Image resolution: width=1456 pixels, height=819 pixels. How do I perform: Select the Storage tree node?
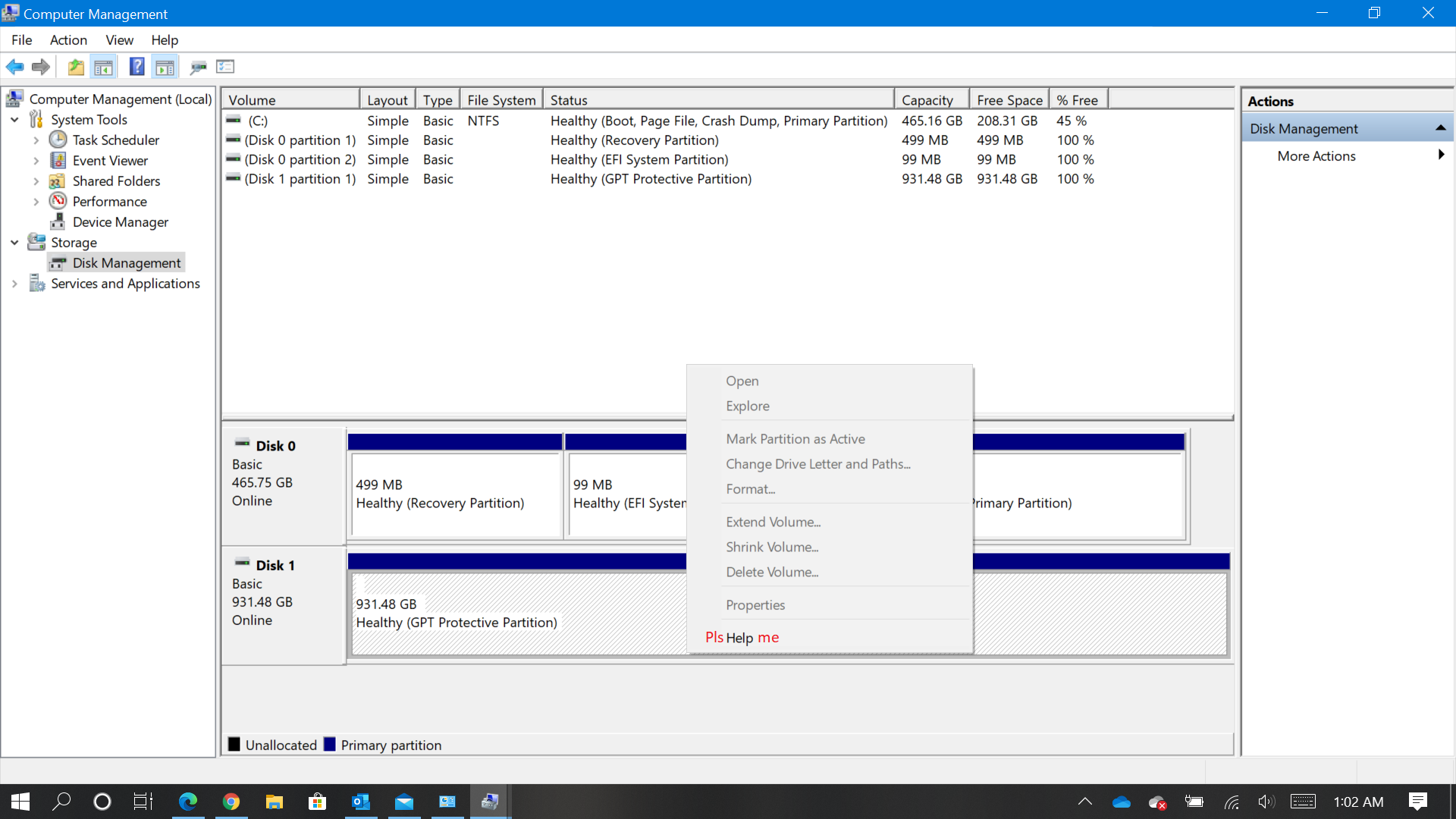pyautogui.click(x=74, y=242)
